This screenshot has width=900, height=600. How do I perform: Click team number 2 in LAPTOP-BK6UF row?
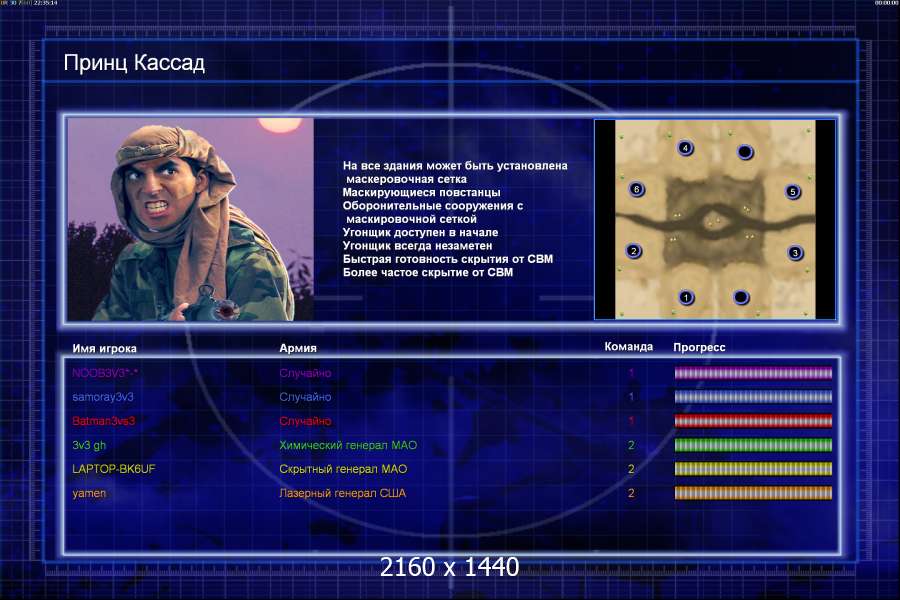click(631, 469)
